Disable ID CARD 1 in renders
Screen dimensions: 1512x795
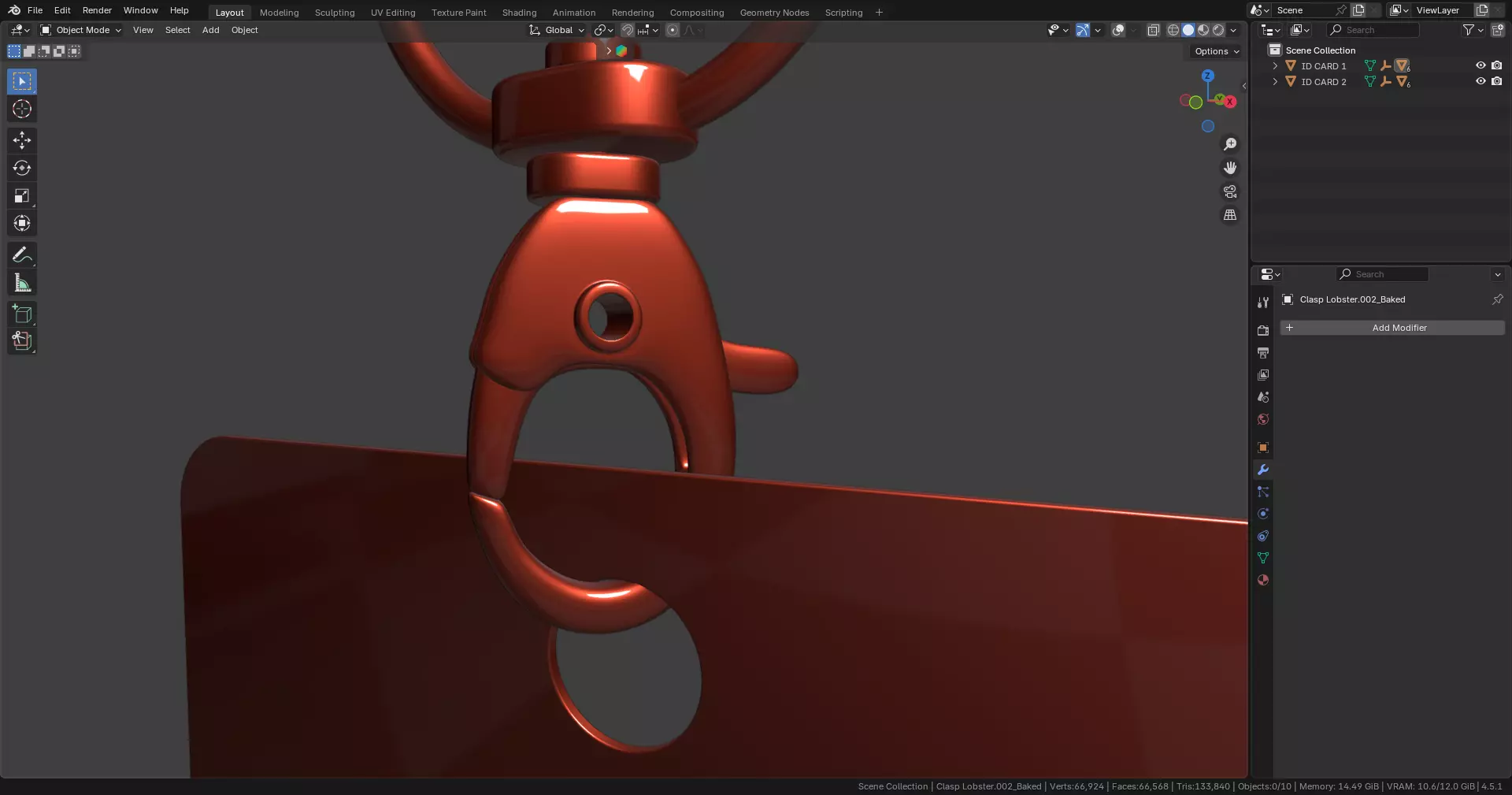[x=1497, y=66]
